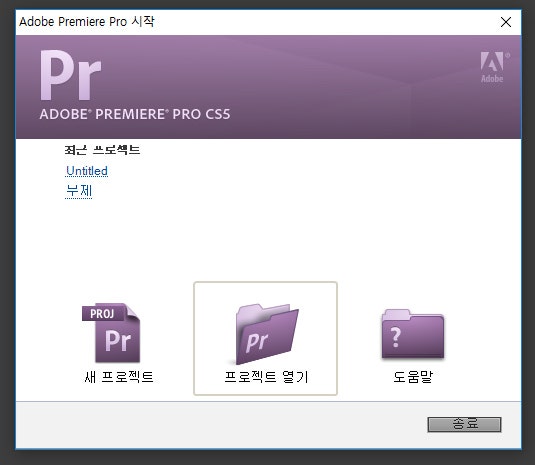Open the recent project below Untitled
The width and height of the screenshot is (535, 465).
coord(79,191)
